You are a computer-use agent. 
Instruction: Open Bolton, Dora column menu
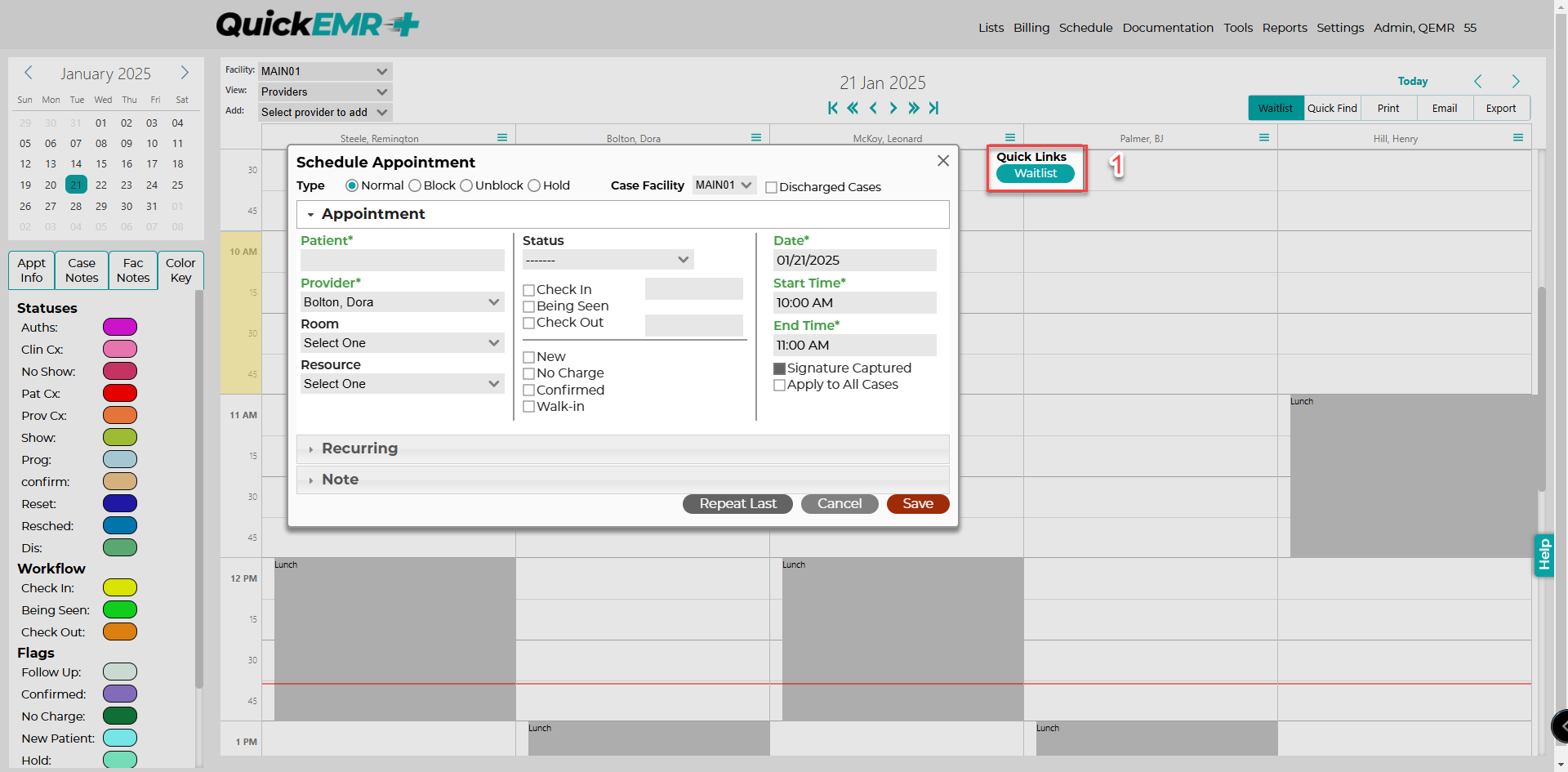756,137
